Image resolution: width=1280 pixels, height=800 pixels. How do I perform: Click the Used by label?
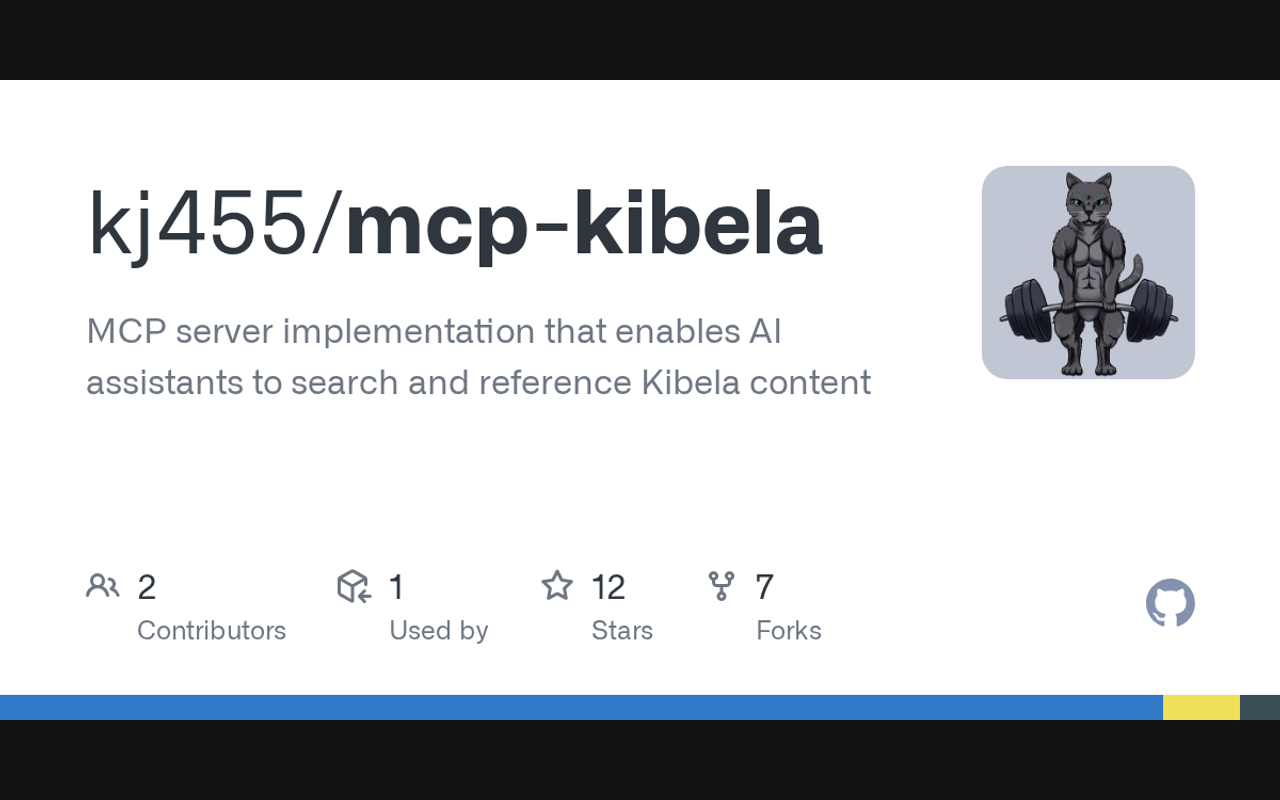438,630
